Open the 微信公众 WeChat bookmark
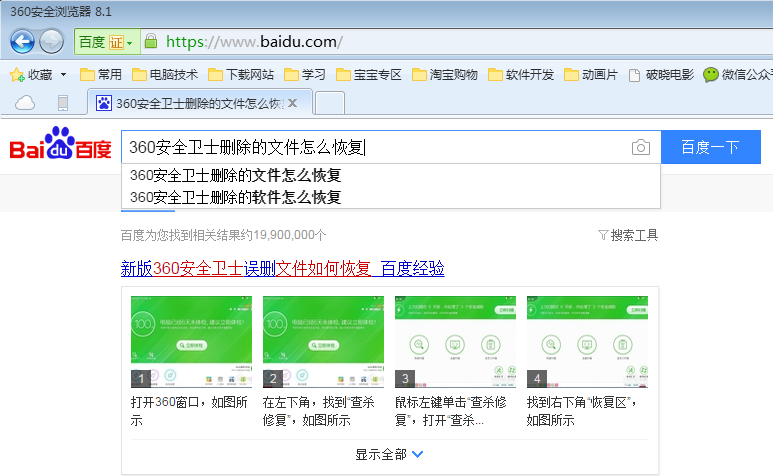Screen dimensions: 773x476 coord(738,75)
